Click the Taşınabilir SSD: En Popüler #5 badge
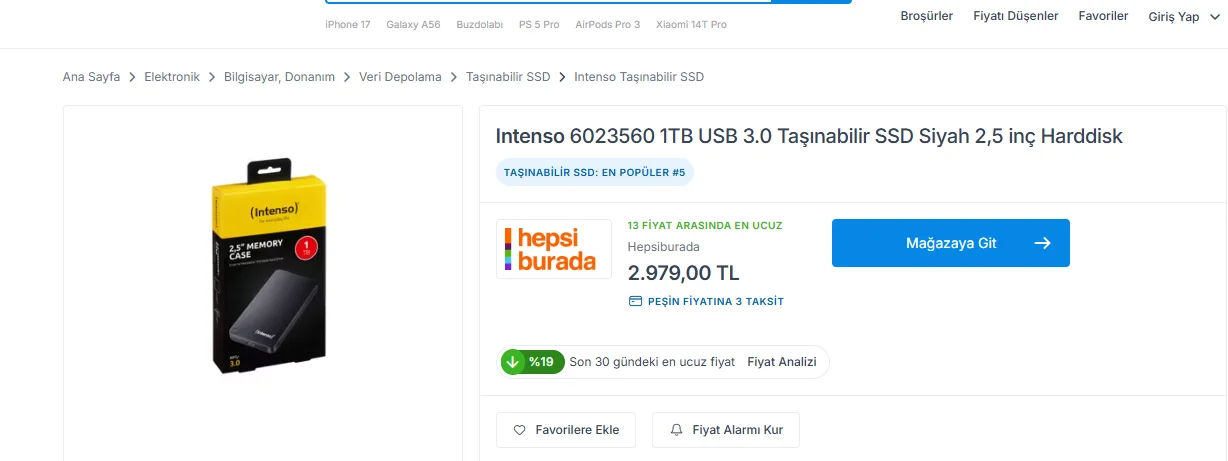The width and height of the screenshot is (1228, 461). [x=594, y=172]
